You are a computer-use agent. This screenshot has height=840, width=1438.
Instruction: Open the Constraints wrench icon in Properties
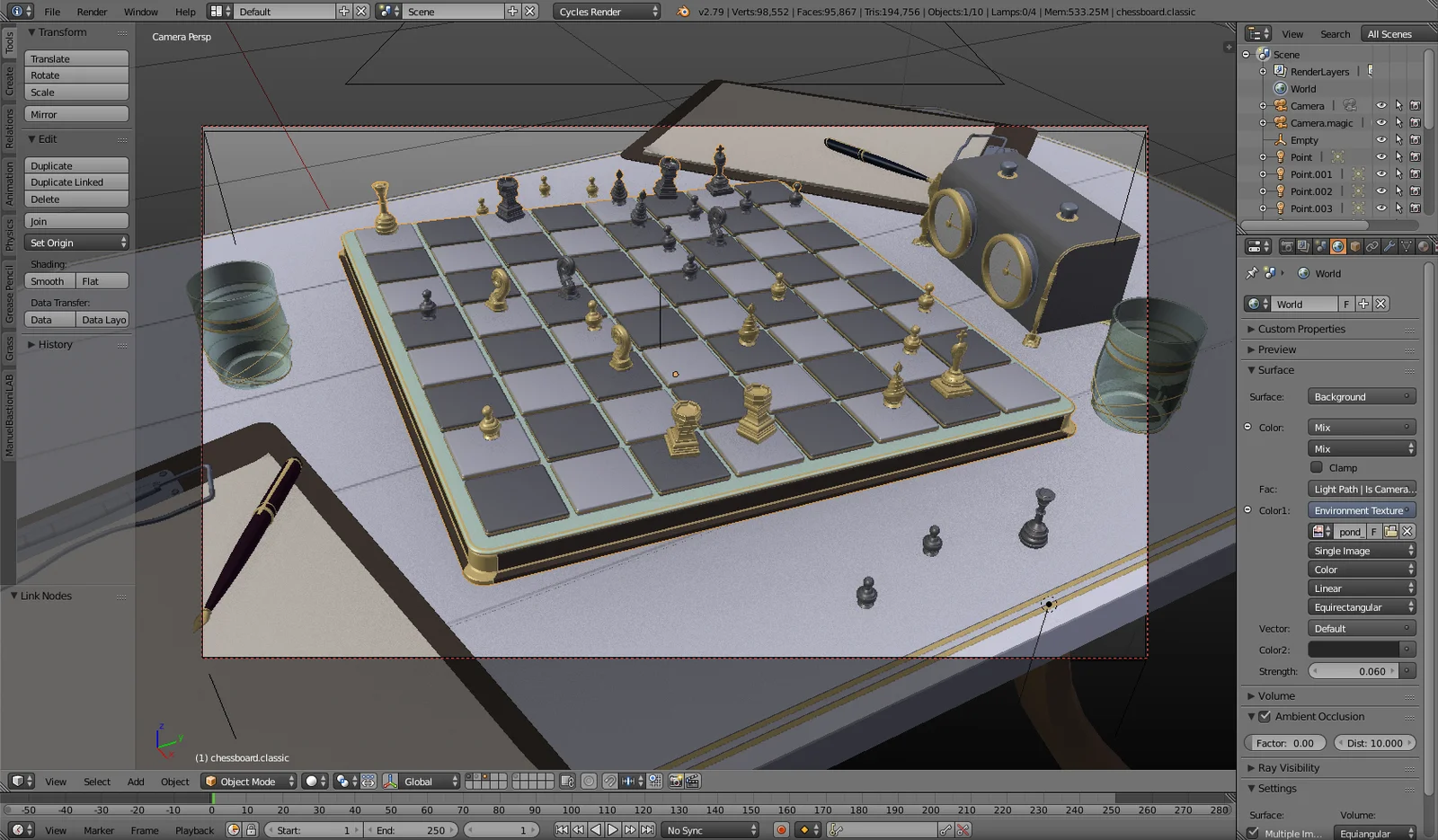pos(1389,245)
